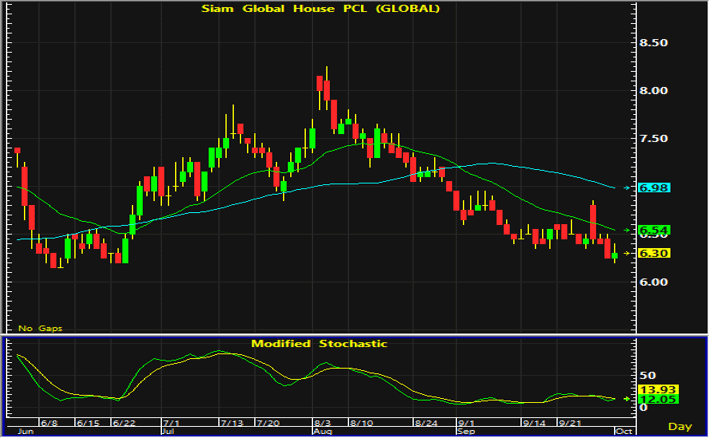Click the 7/1 date axis label
This screenshot has width=710, height=438.
171,423
